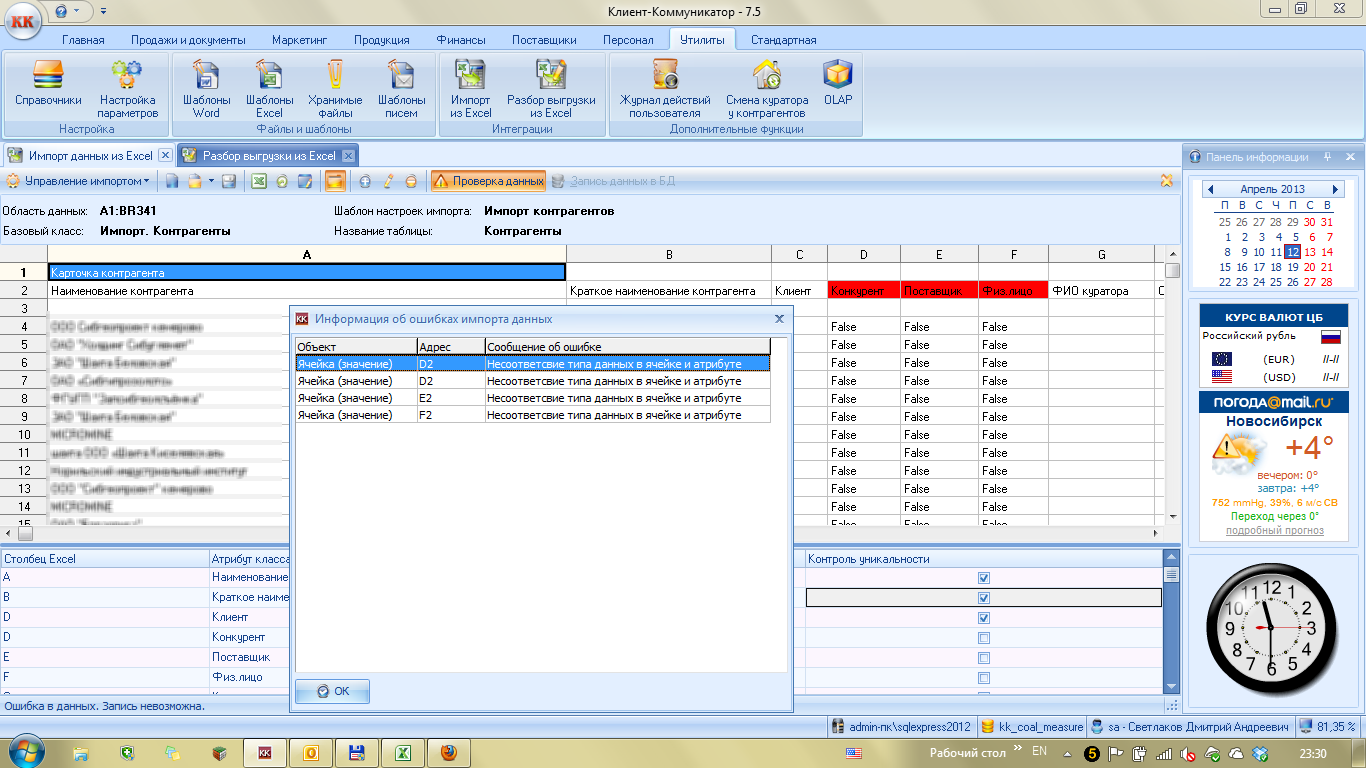Open Шаблоны Excel
1366x768 pixels.
click(270, 88)
